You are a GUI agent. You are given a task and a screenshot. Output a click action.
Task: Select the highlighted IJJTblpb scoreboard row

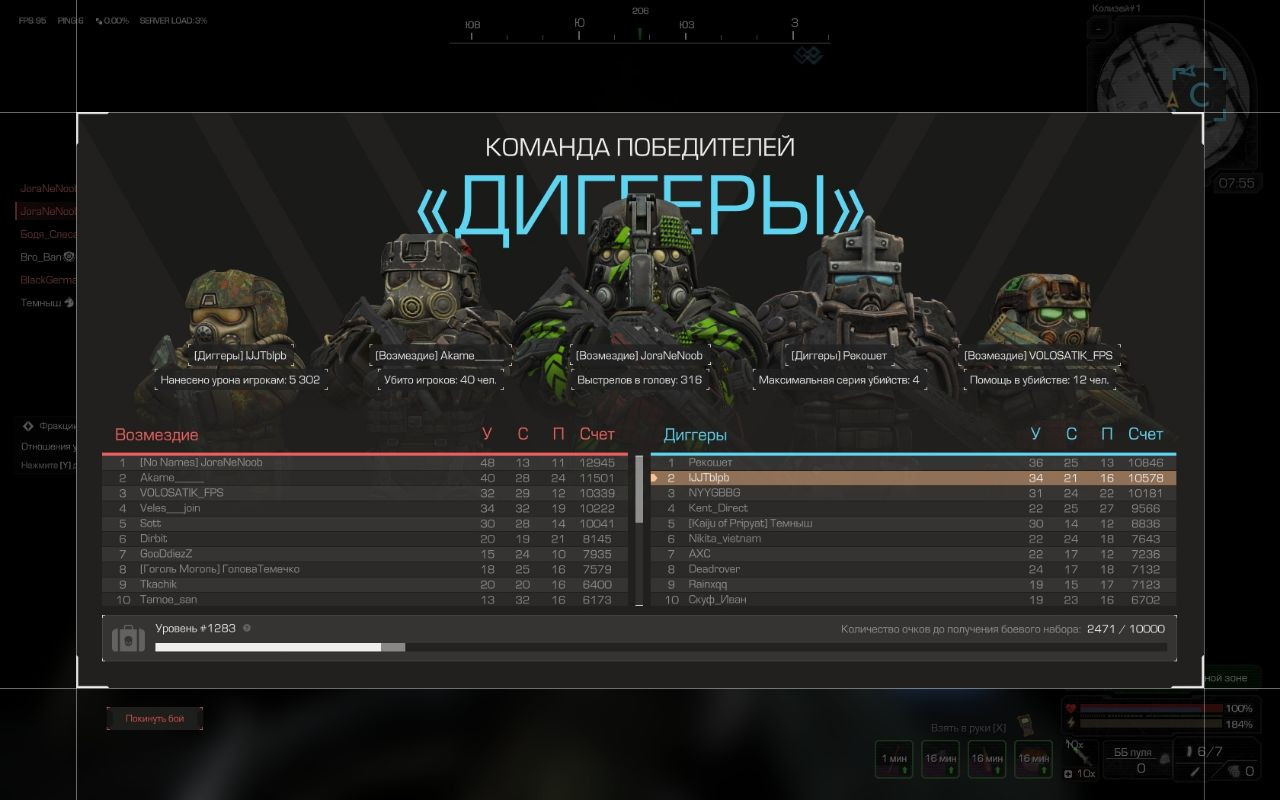(x=914, y=478)
